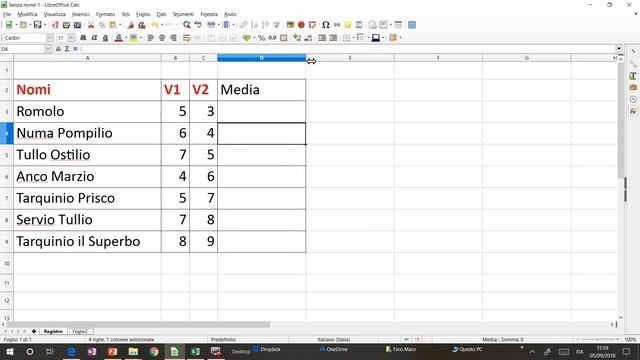The height and width of the screenshot is (360, 640).
Task: Click the Cut scissors icon
Action: coord(91,25)
